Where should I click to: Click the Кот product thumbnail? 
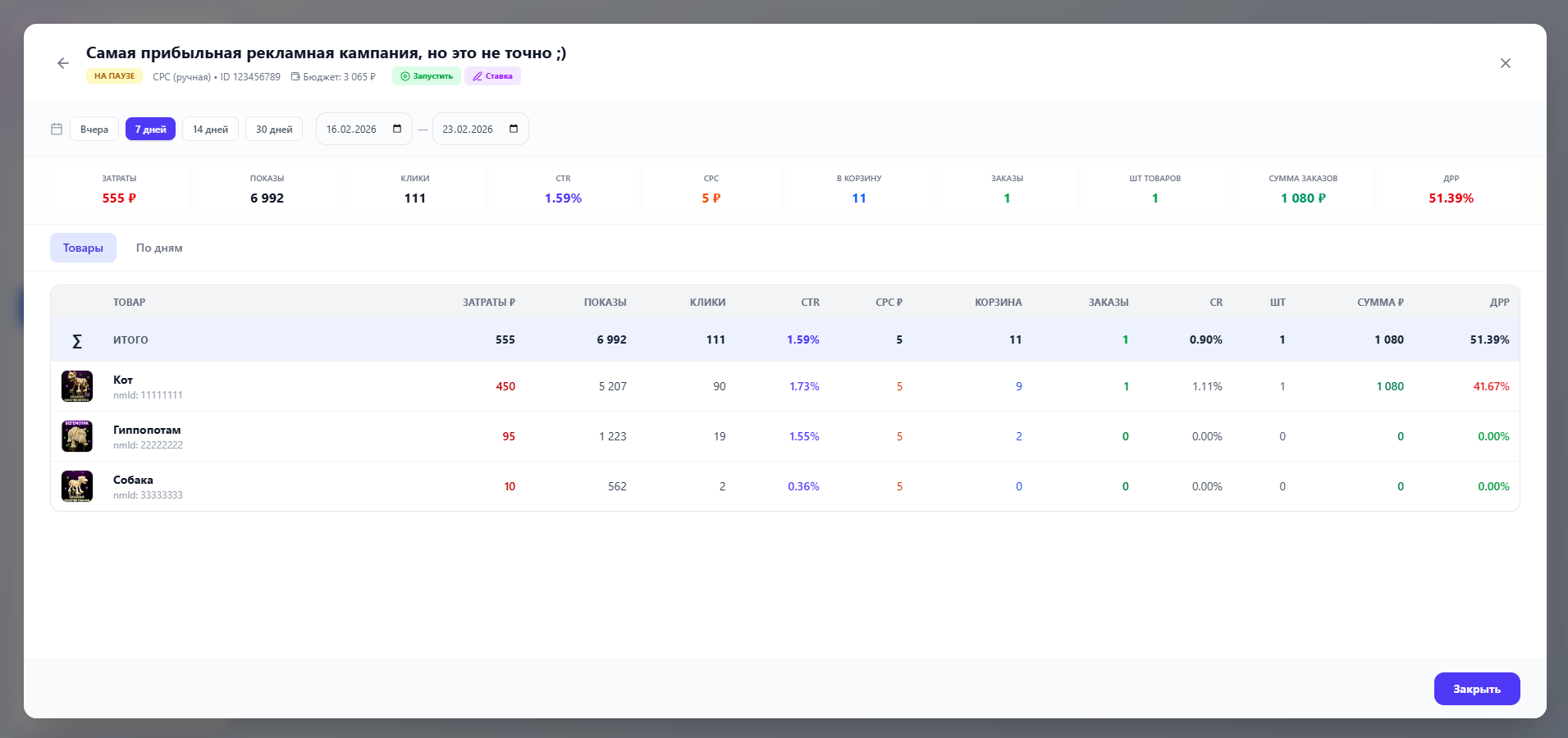pyautogui.click(x=77, y=386)
